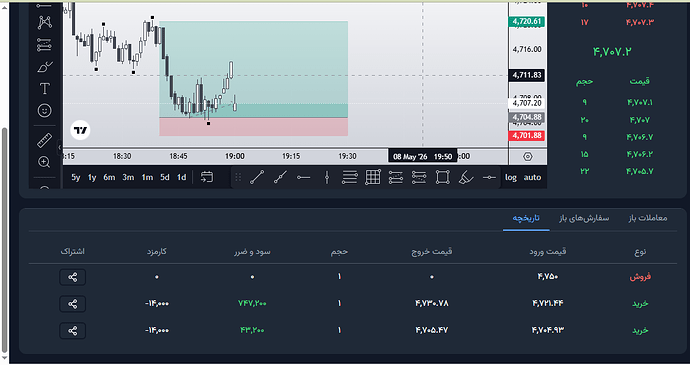Select the Long Position tool
This screenshot has height=365, width=690.
click(x=396, y=177)
